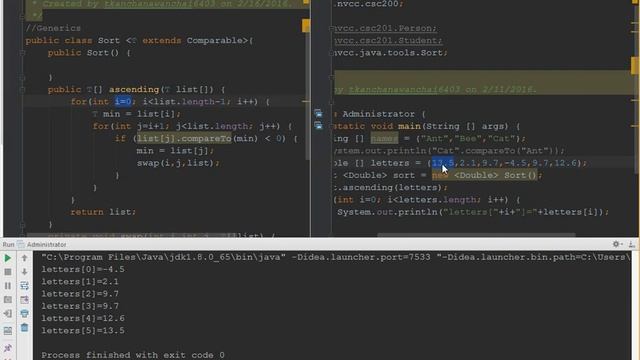This screenshot has height=360, width=640.
Task: Click console line letters[1]=2.1
Action: coord(80,282)
